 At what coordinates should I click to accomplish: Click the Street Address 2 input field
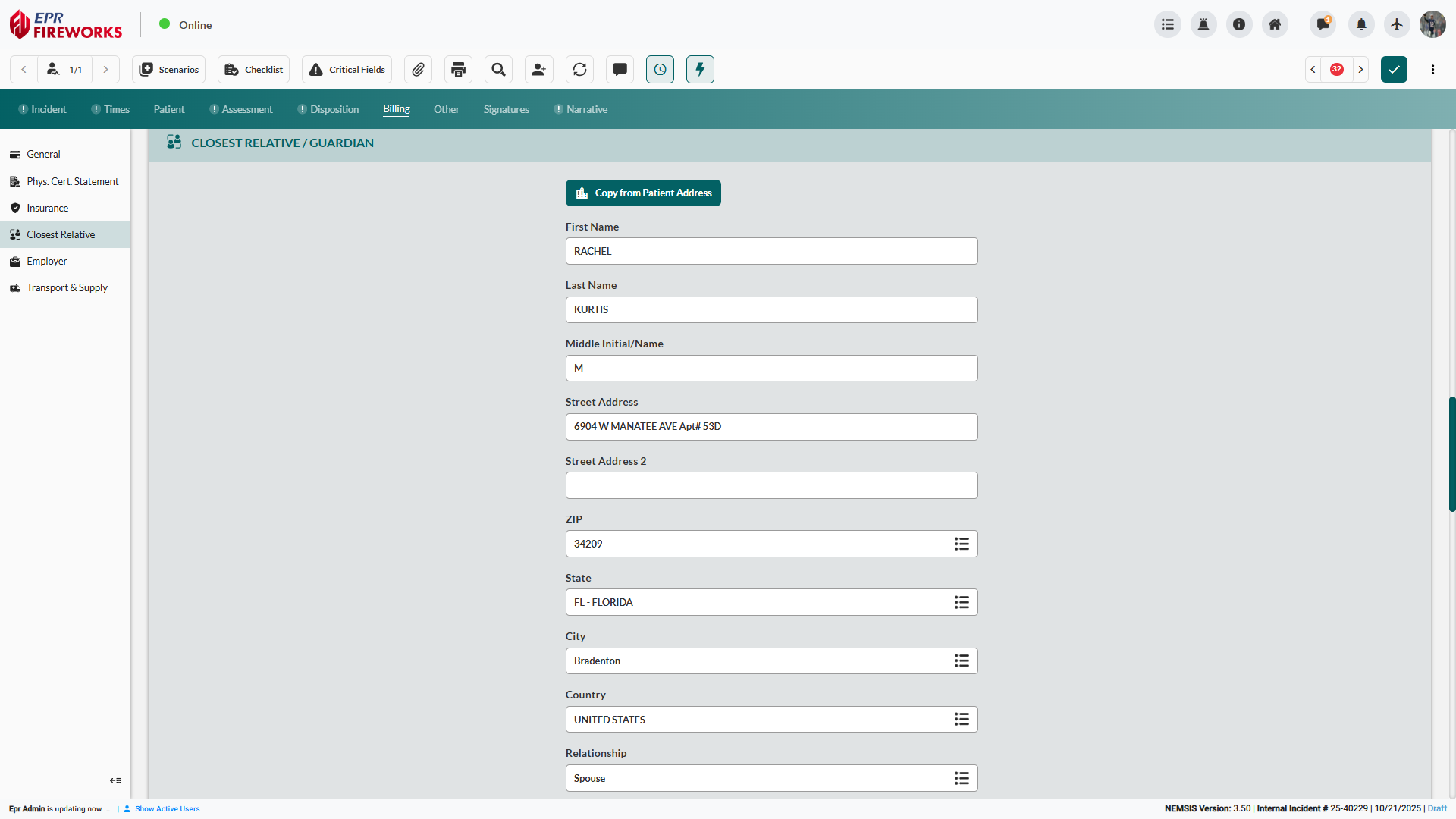click(x=771, y=485)
